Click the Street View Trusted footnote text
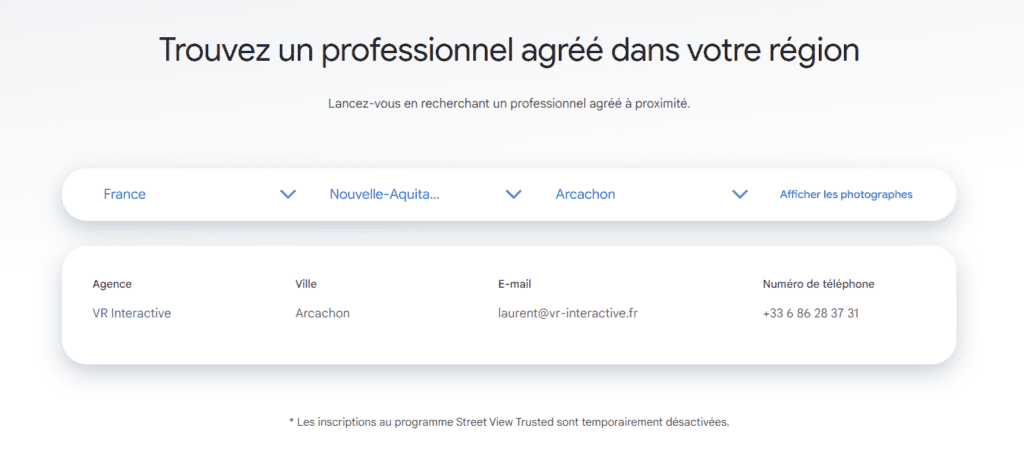The image size is (1024, 472). 509,422
